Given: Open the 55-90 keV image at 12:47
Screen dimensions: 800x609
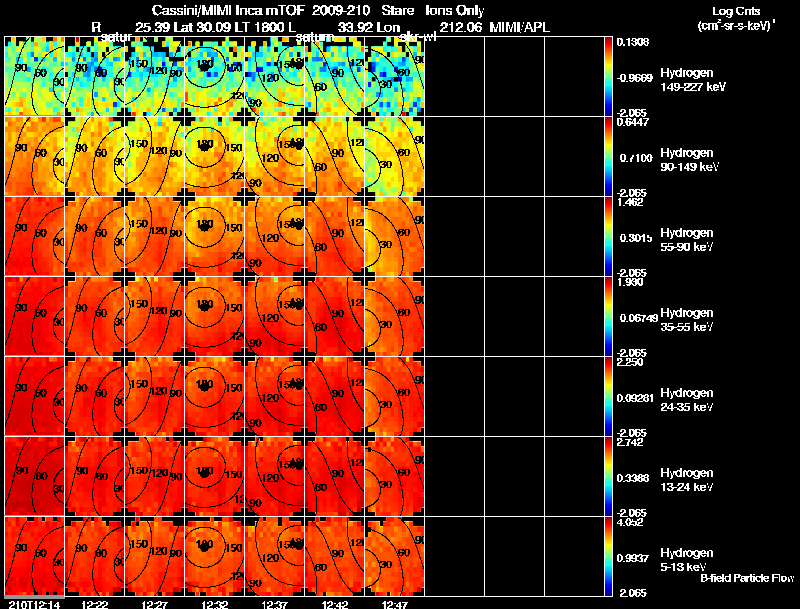Looking at the screenshot, I should (x=395, y=236).
